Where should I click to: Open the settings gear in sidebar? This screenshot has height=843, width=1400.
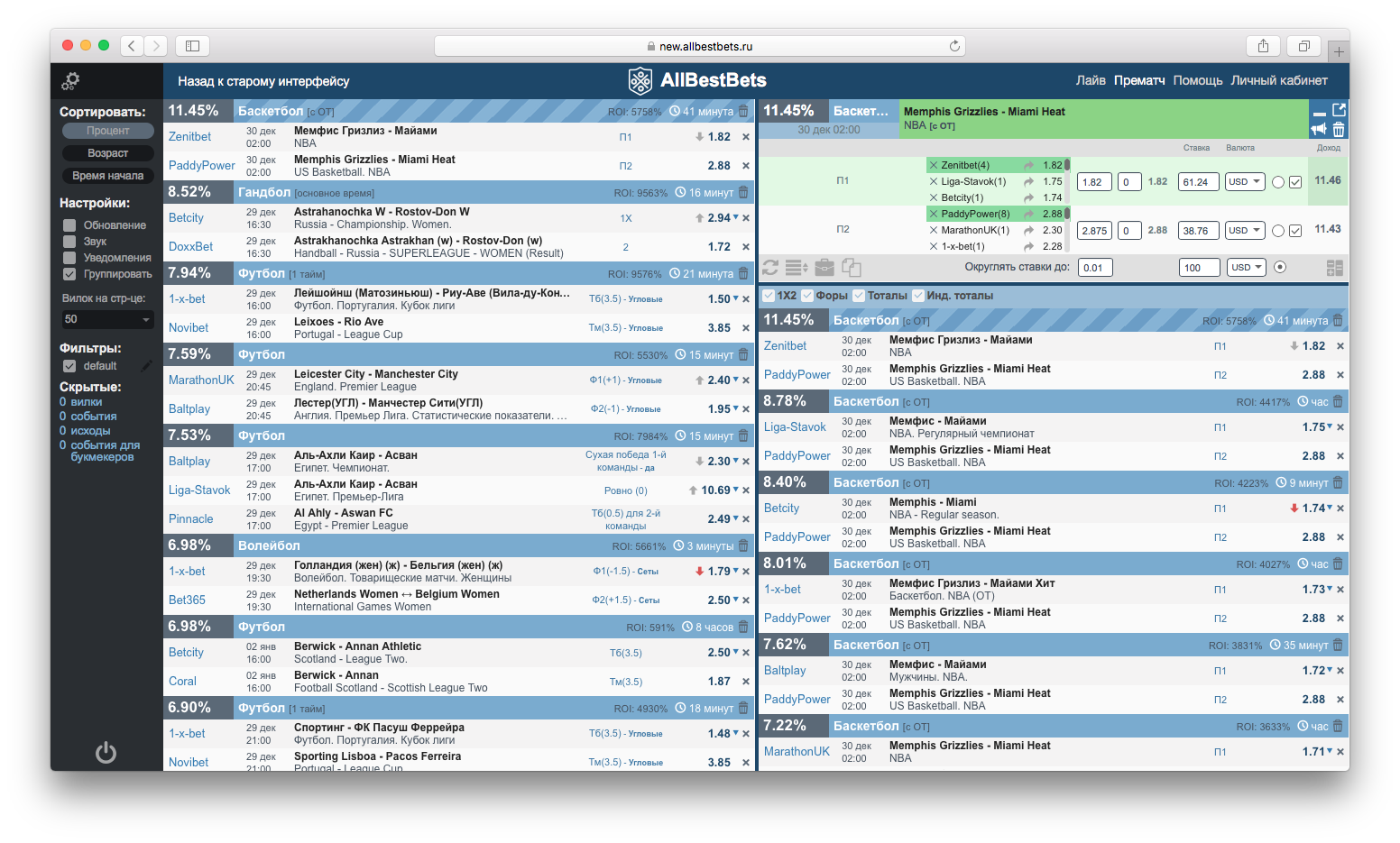[70, 81]
